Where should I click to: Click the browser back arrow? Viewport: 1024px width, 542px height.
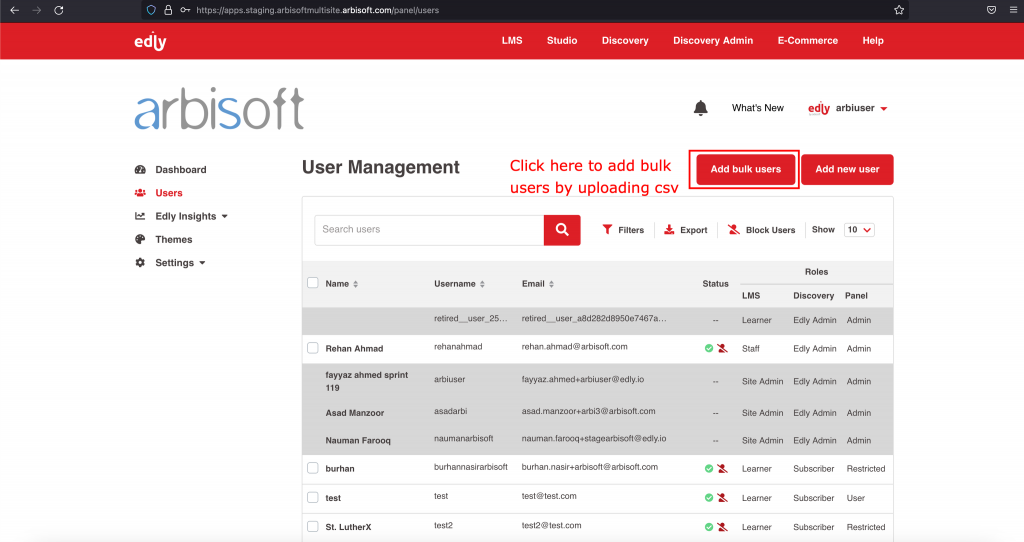point(14,10)
